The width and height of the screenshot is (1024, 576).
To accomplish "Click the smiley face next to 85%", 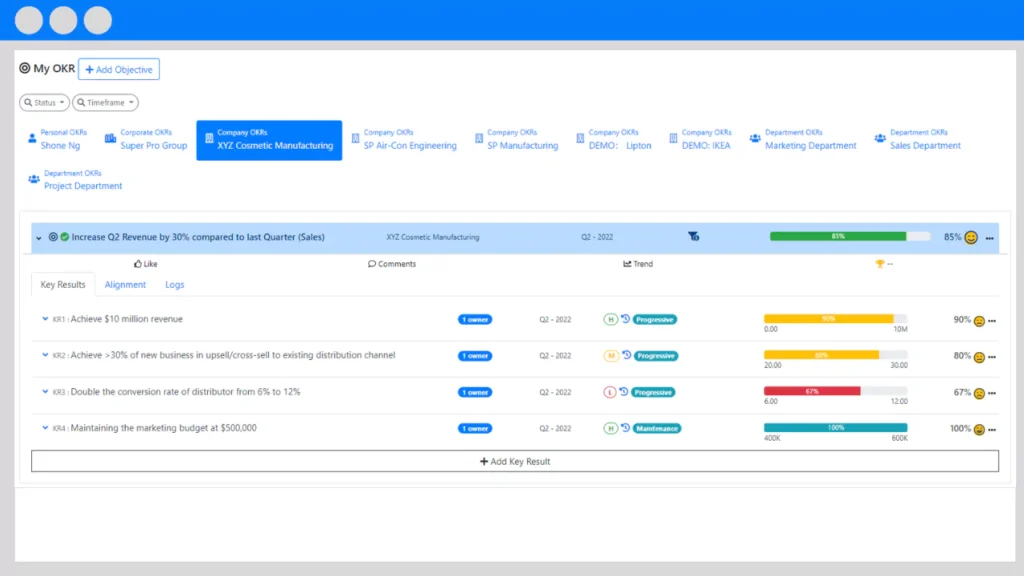I will coord(971,238).
